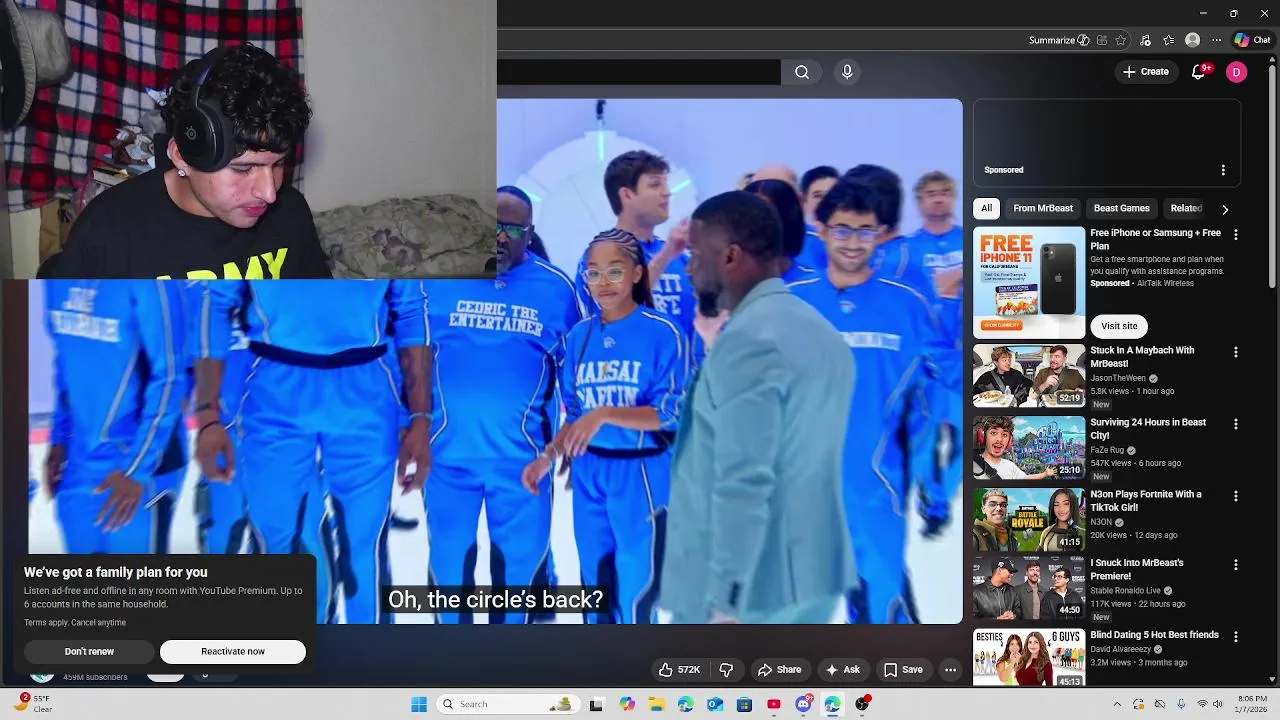Open Copilot from the taskbar
The image size is (1280, 720).
click(627, 704)
